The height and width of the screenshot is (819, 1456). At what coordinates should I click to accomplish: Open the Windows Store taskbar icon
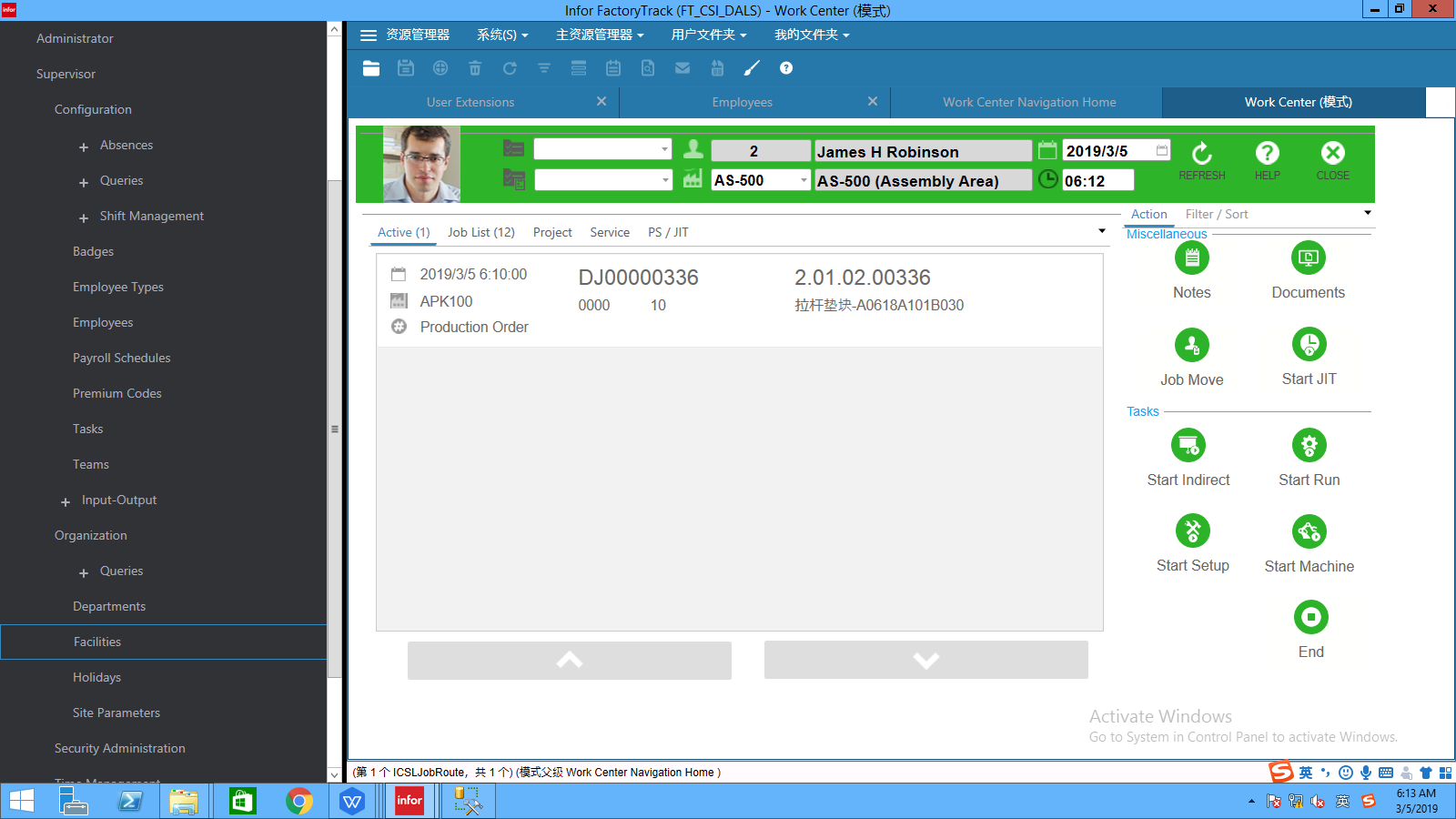point(242,801)
